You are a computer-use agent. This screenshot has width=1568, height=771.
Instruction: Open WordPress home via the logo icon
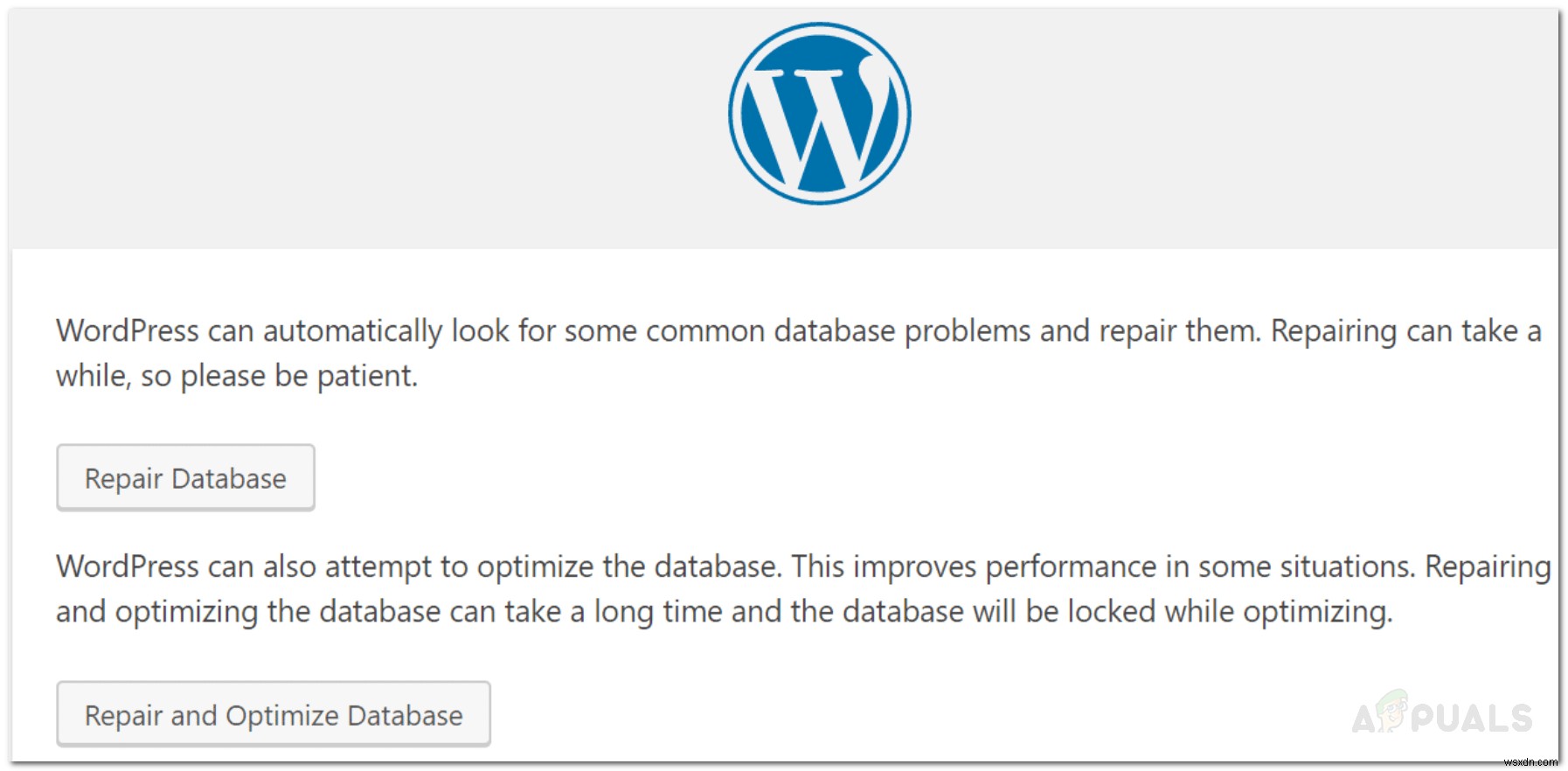(x=819, y=111)
